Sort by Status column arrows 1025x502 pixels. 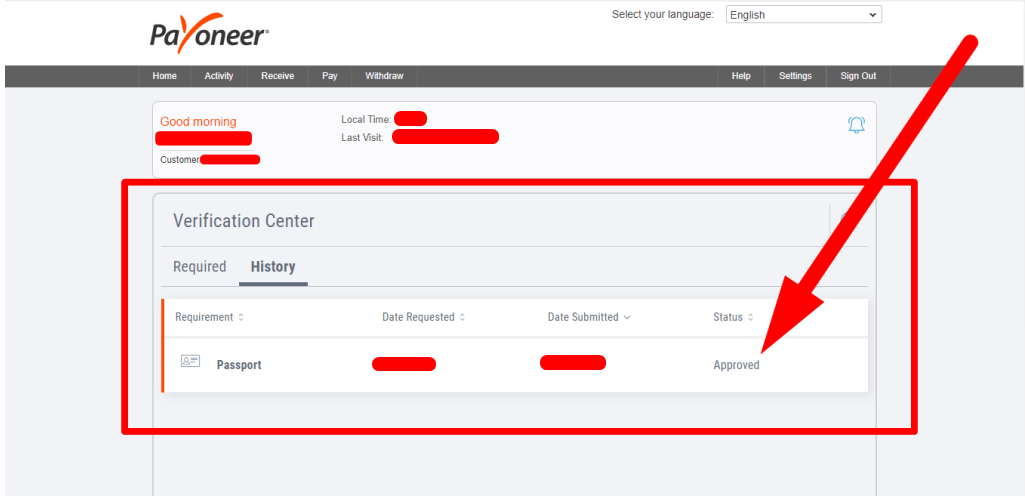tap(751, 318)
